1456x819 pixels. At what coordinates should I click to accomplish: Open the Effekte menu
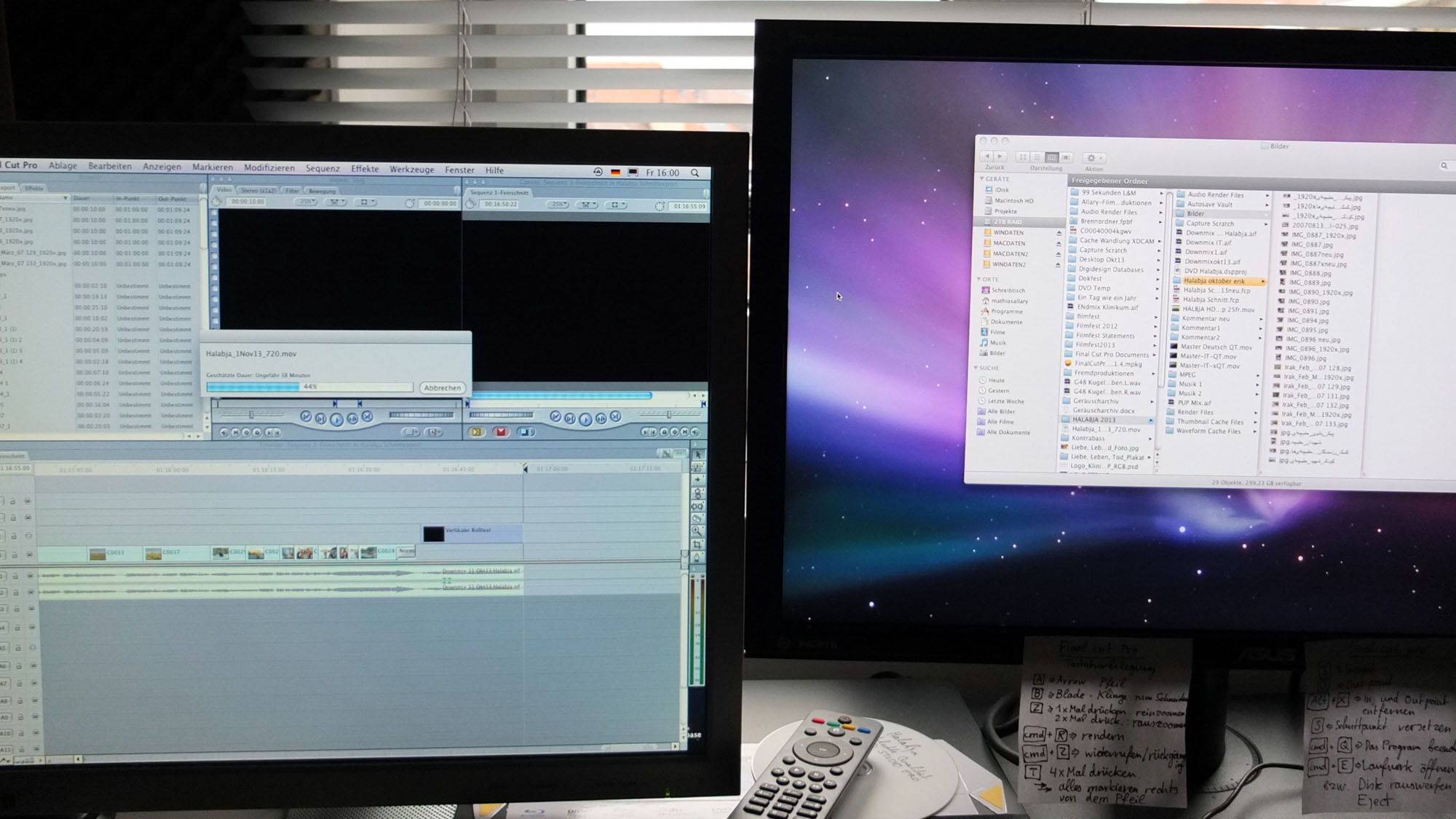point(365,169)
